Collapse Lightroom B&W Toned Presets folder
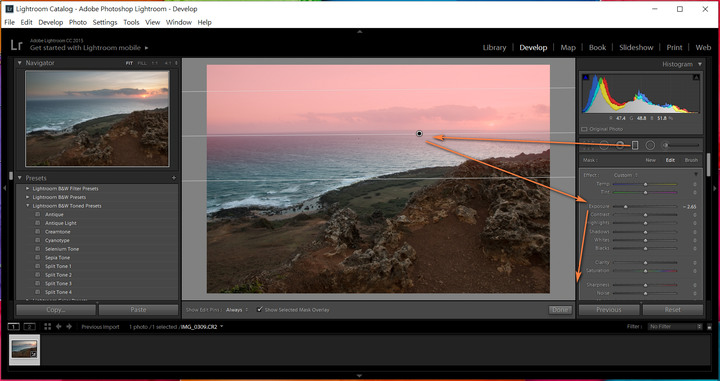This screenshot has width=720, height=381. point(28,206)
